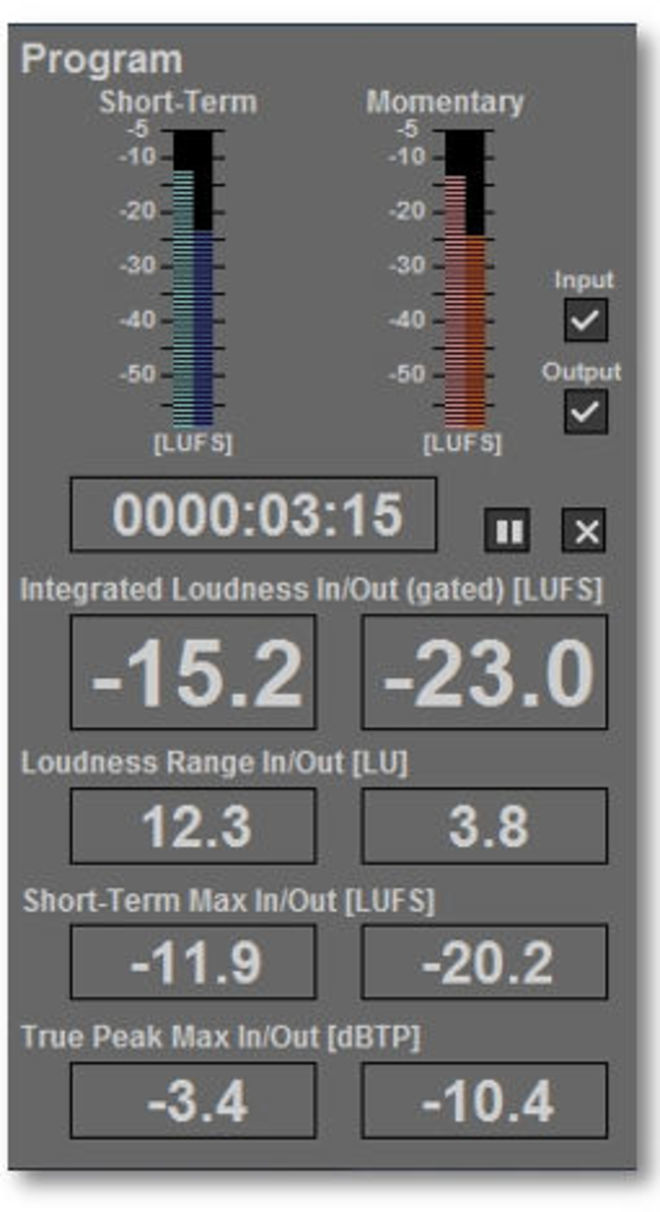The image size is (660, 1212).
Task: Uncheck the Input checkbox
Action: 585,321
